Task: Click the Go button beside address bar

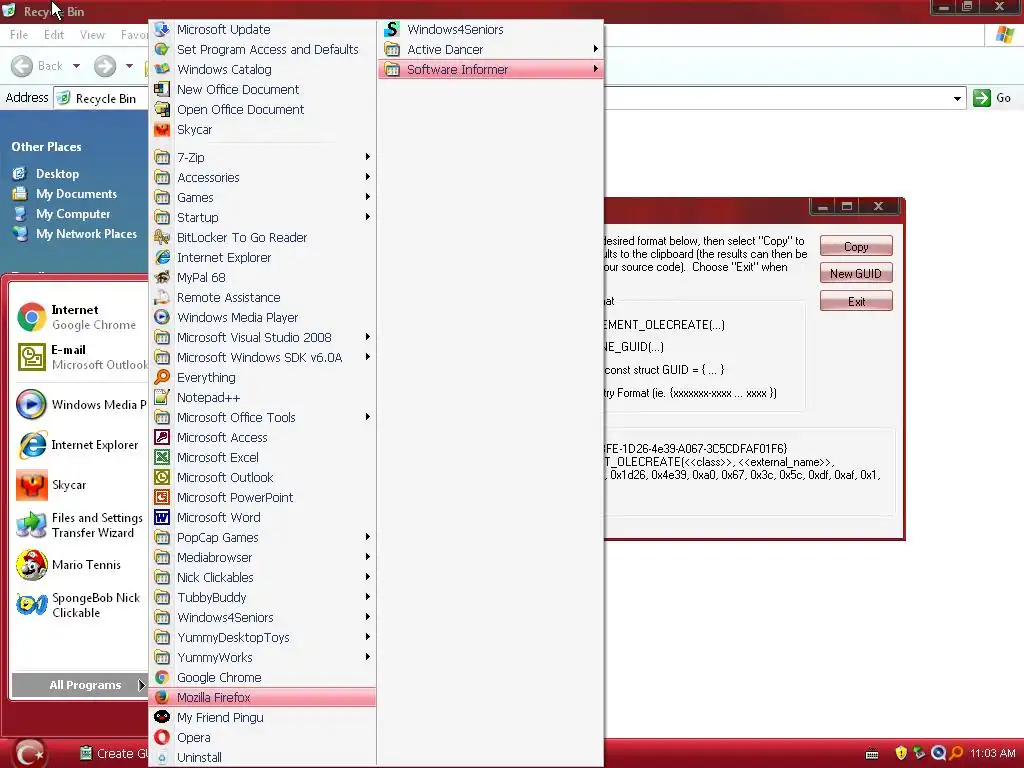Action: pos(992,98)
